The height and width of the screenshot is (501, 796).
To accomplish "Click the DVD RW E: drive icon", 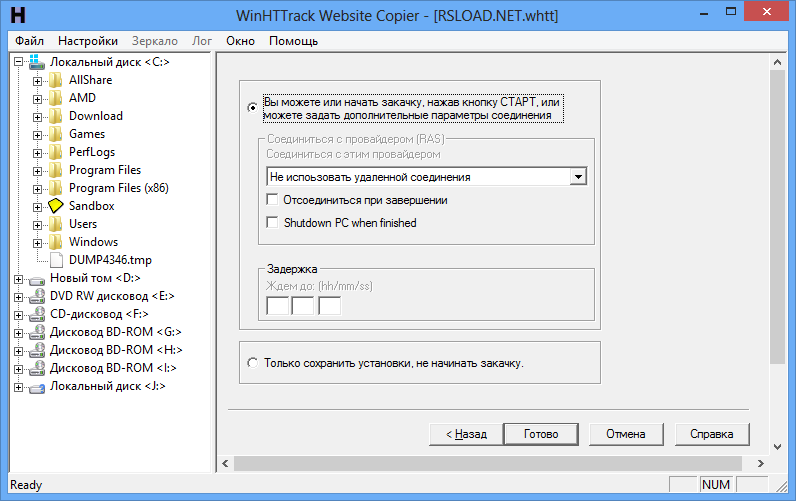I will 37,296.
